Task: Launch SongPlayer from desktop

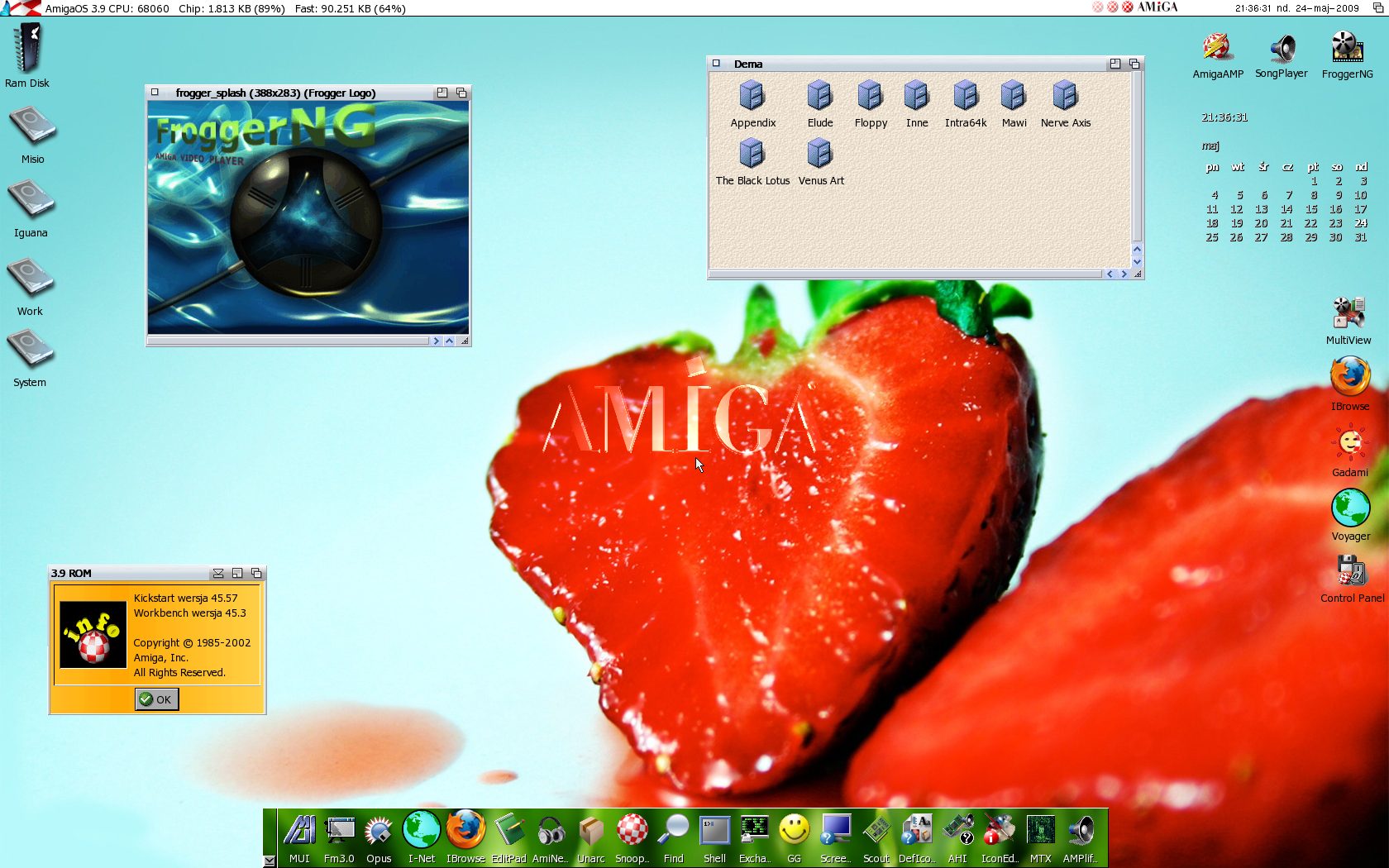Action: click(x=1282, y=55)
